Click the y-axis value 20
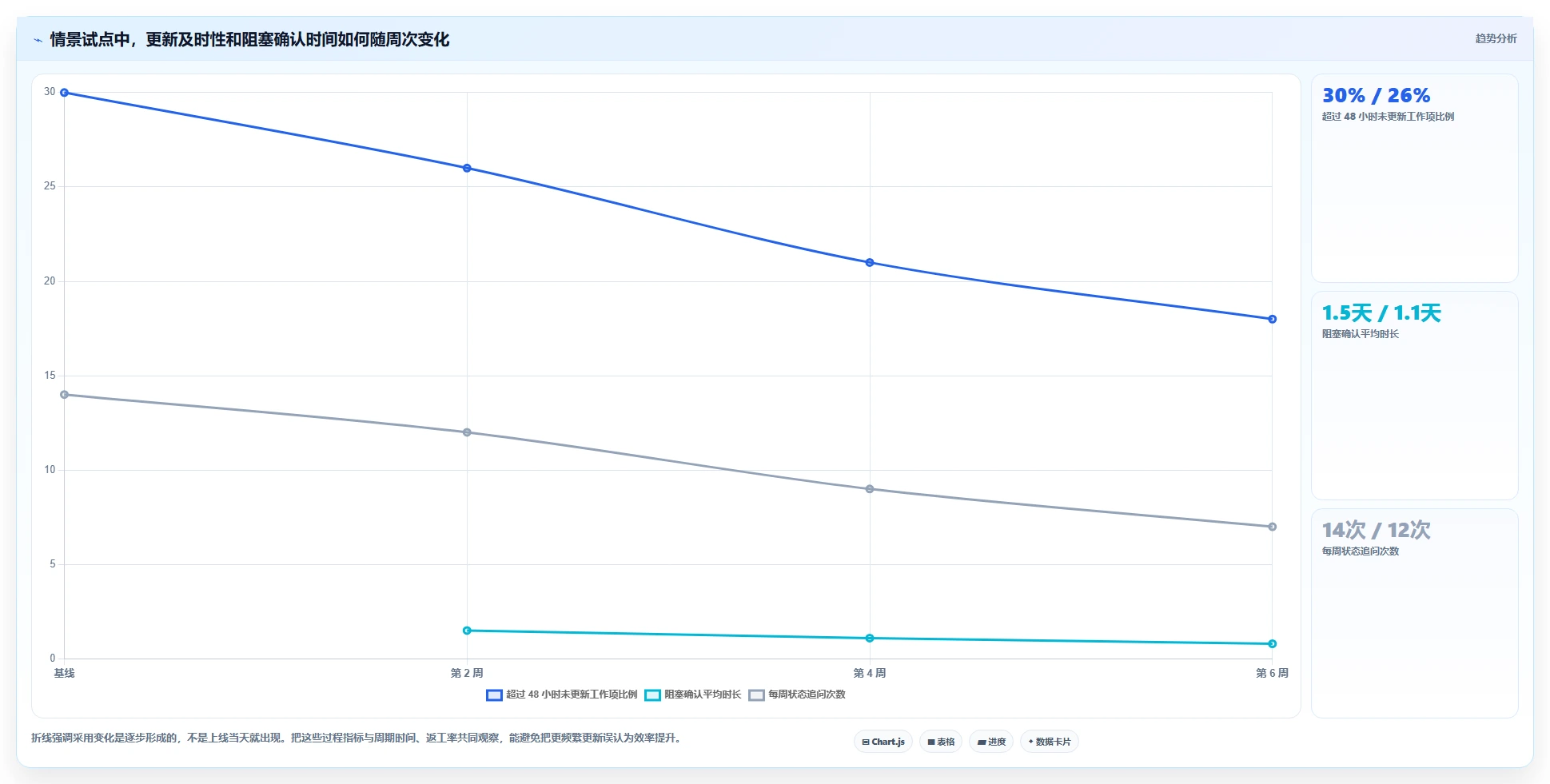Viewport: 1550px width, 784px height. [50, 281]
